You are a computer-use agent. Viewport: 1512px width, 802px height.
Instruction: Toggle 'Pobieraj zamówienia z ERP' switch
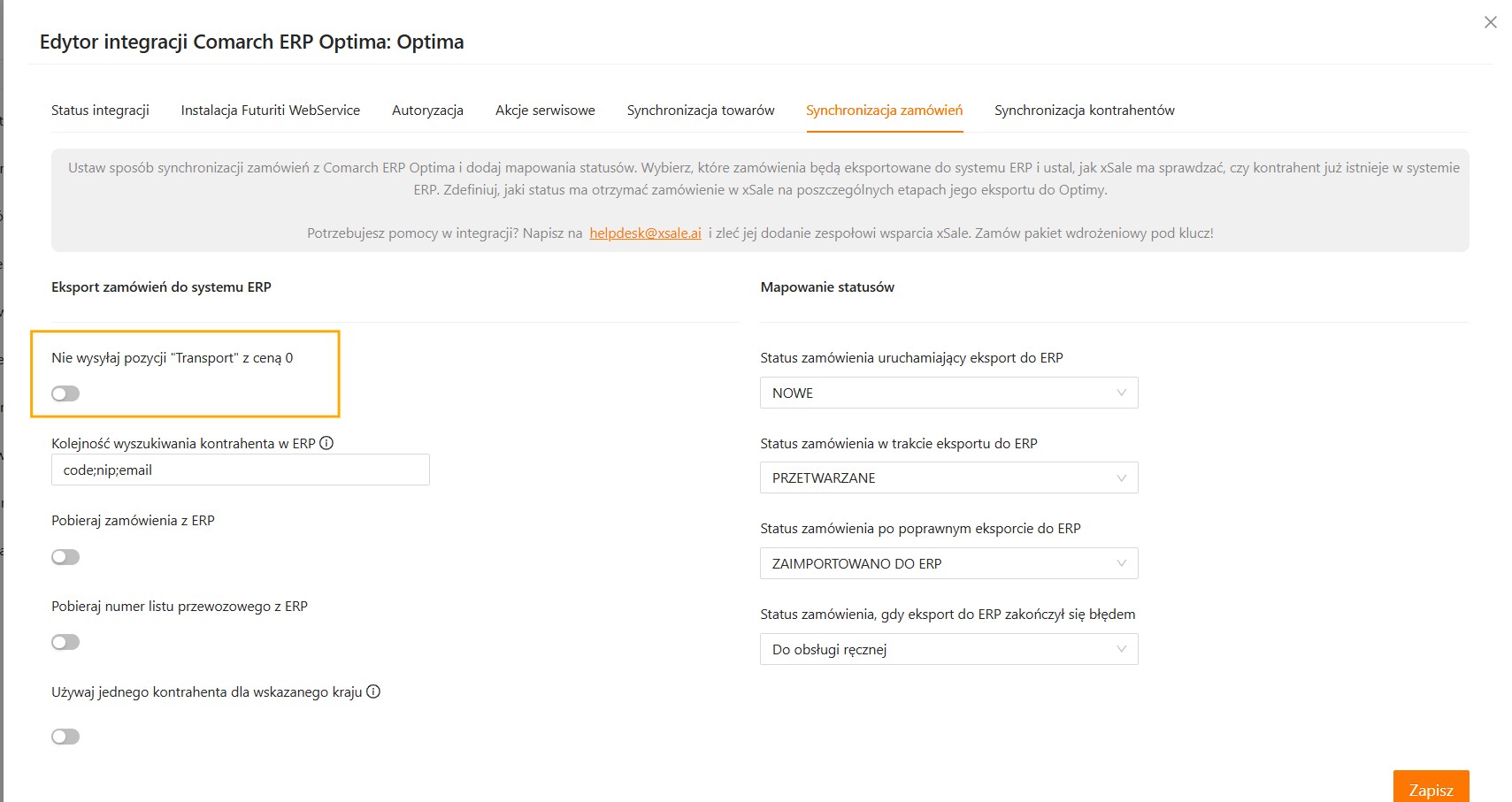[65, 557]
